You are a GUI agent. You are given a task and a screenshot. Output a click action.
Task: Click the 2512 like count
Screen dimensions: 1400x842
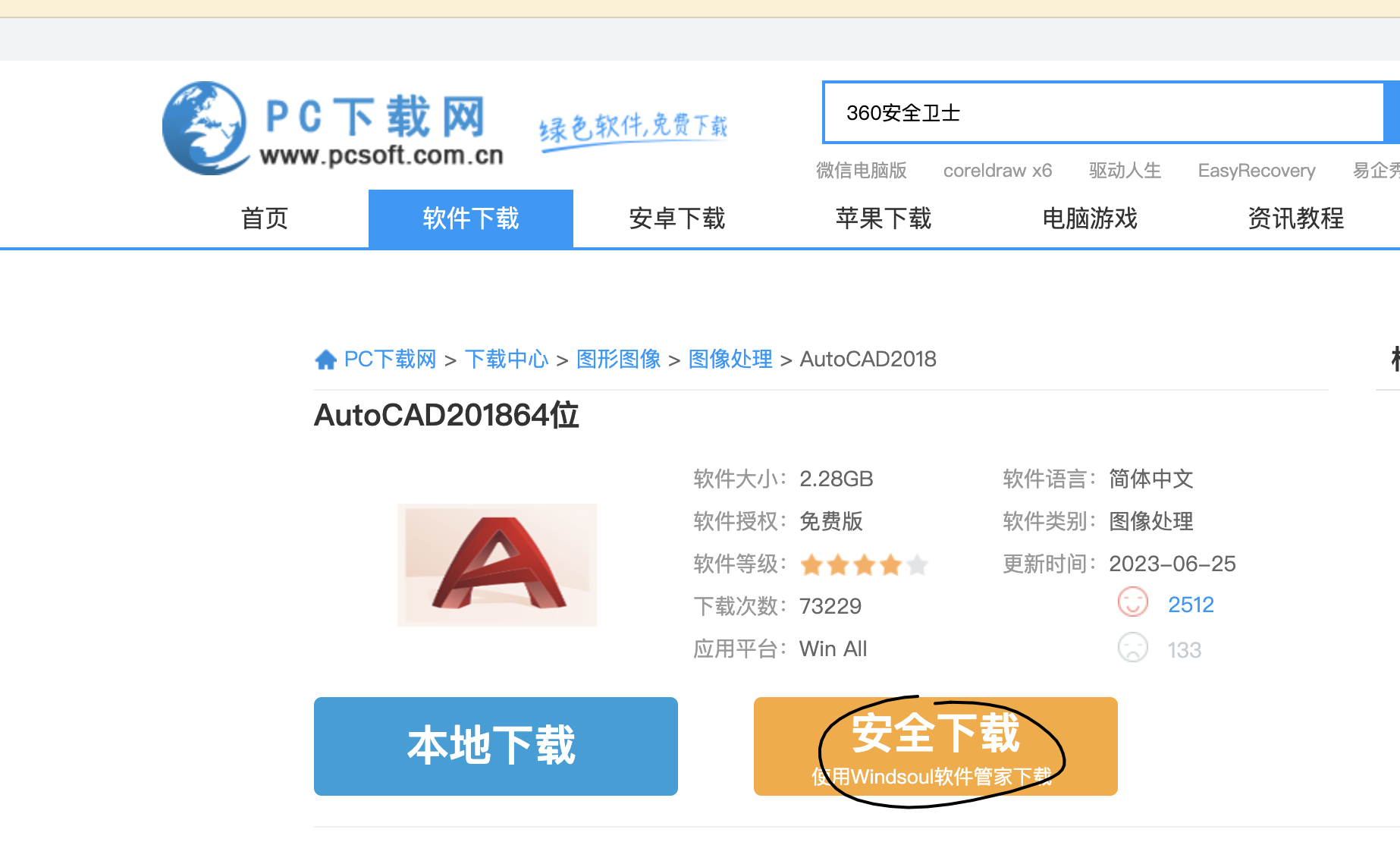point(1191,605)
